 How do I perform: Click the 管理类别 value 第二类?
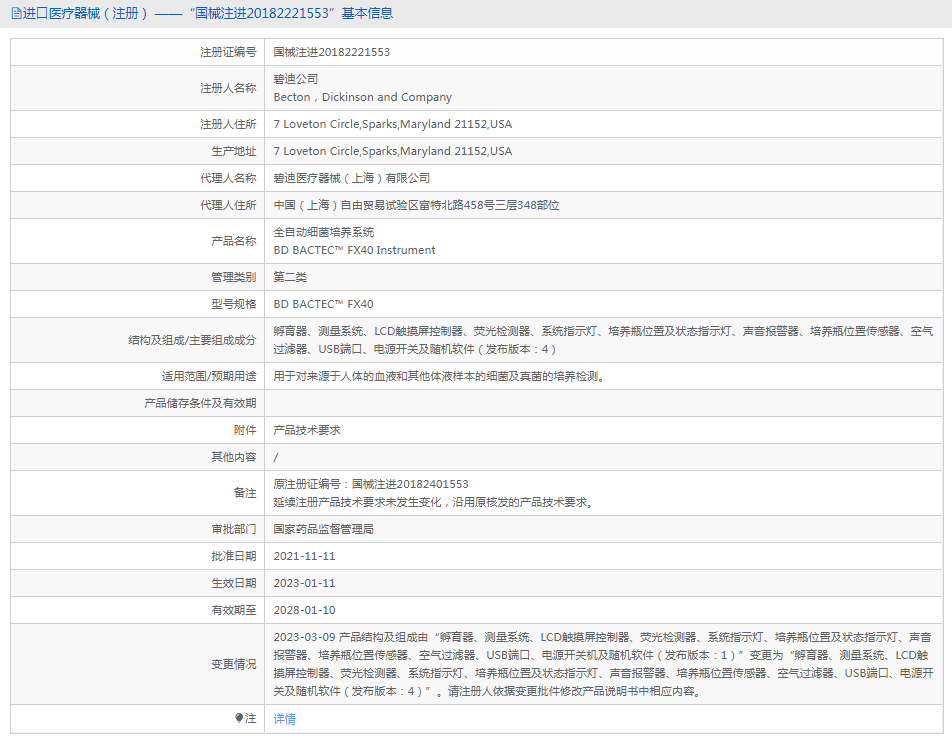[x=290, y=277]
